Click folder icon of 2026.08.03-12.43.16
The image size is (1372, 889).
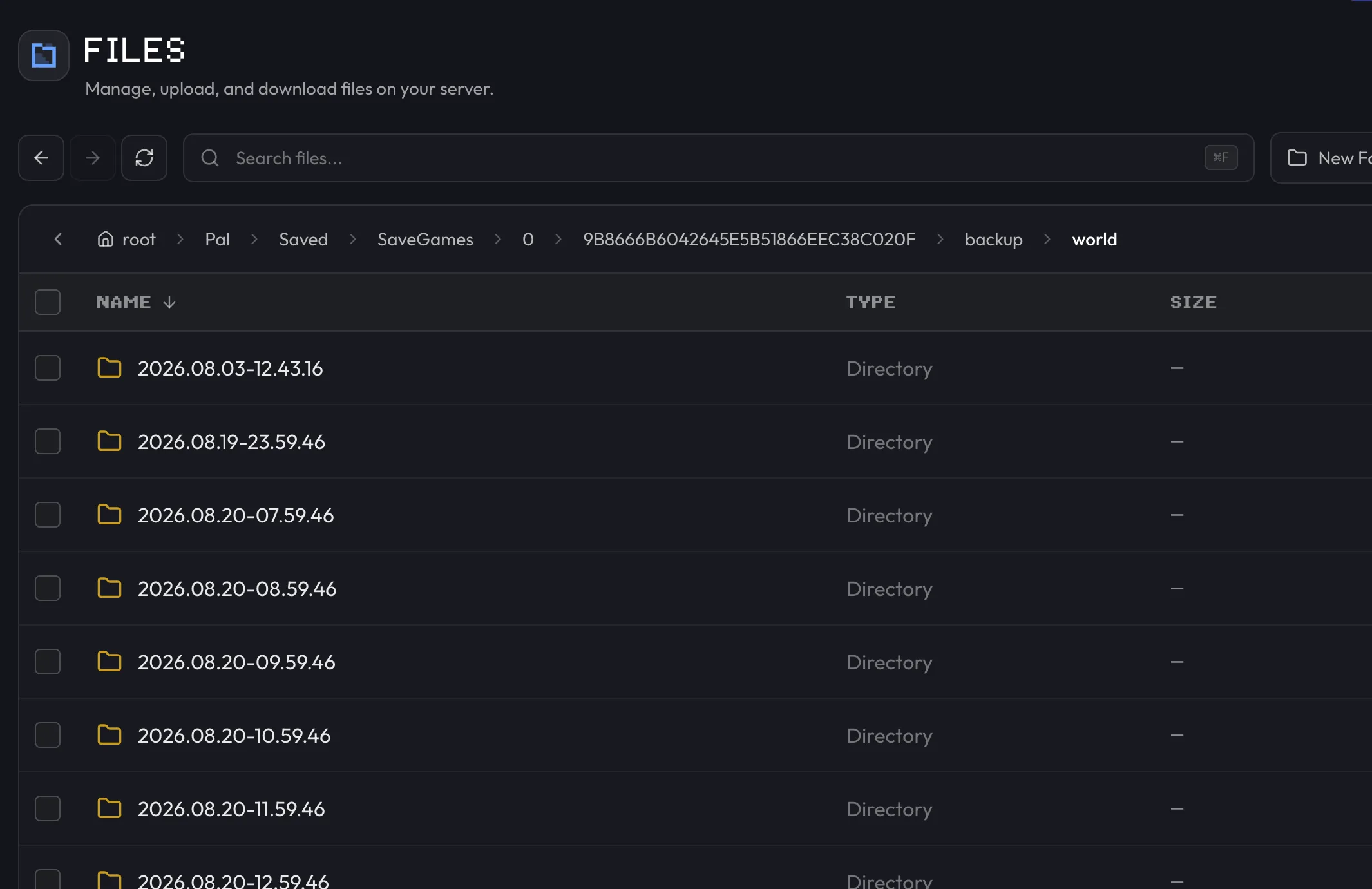pos(110,367)
